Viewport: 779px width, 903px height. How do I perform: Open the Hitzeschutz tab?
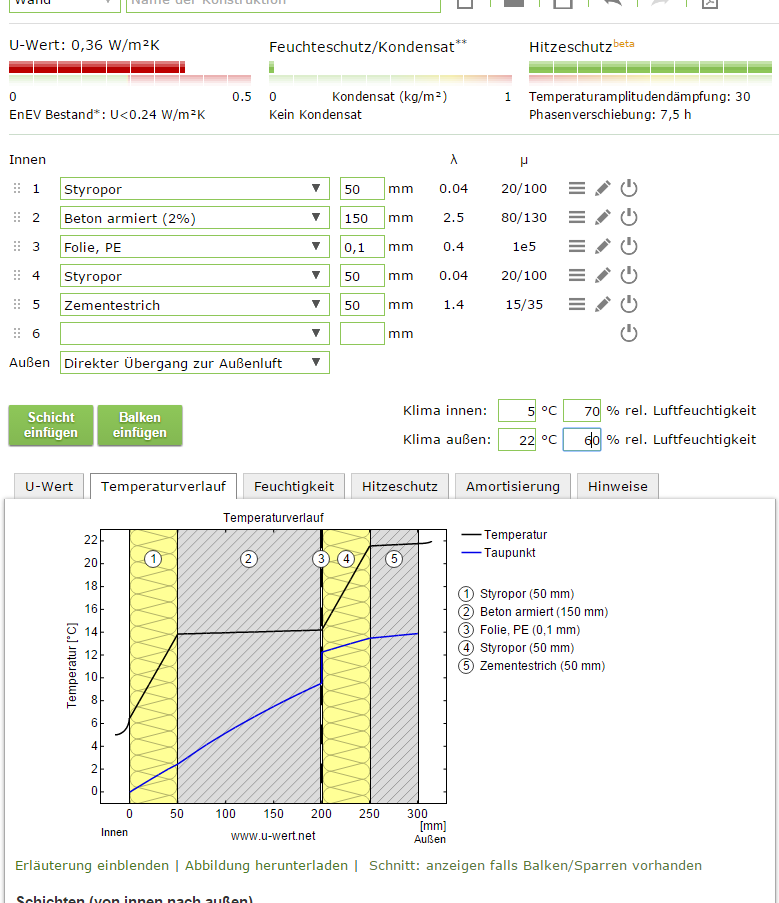pyautogui.click(x=399, y=486)
